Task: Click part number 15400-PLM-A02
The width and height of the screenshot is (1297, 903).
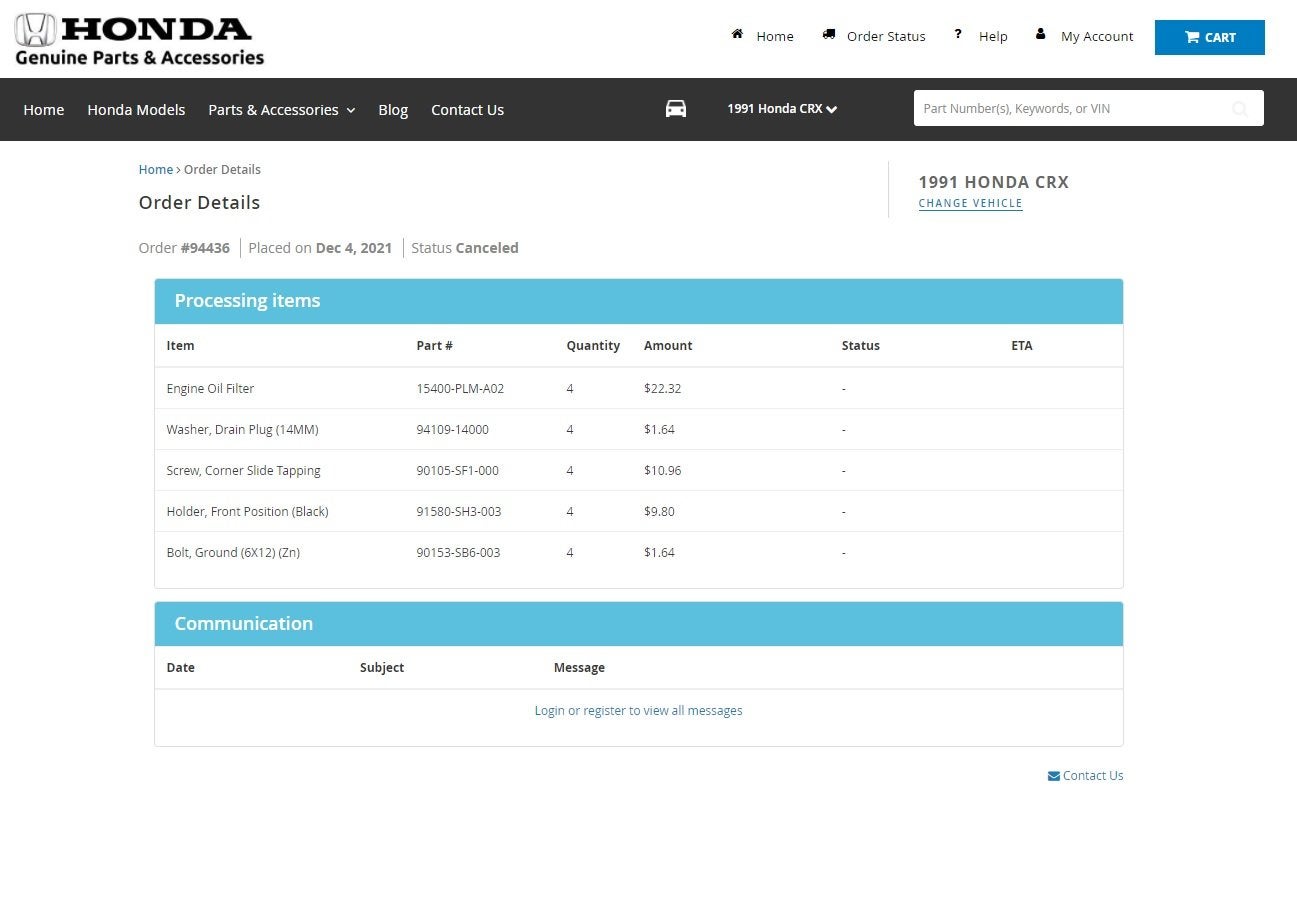Action: 460,388
